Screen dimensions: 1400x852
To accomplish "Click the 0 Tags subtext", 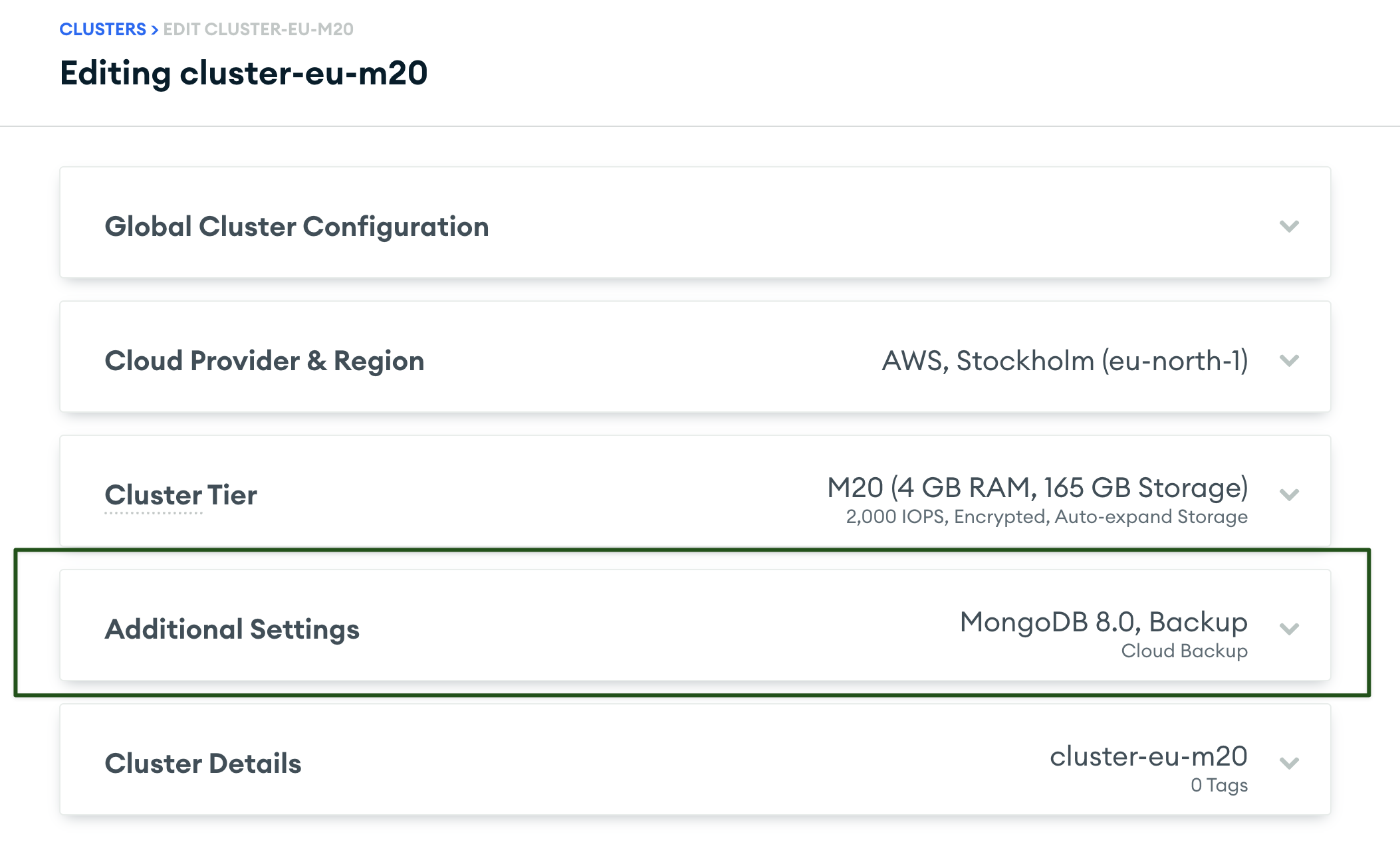I will coord(1219,786).
